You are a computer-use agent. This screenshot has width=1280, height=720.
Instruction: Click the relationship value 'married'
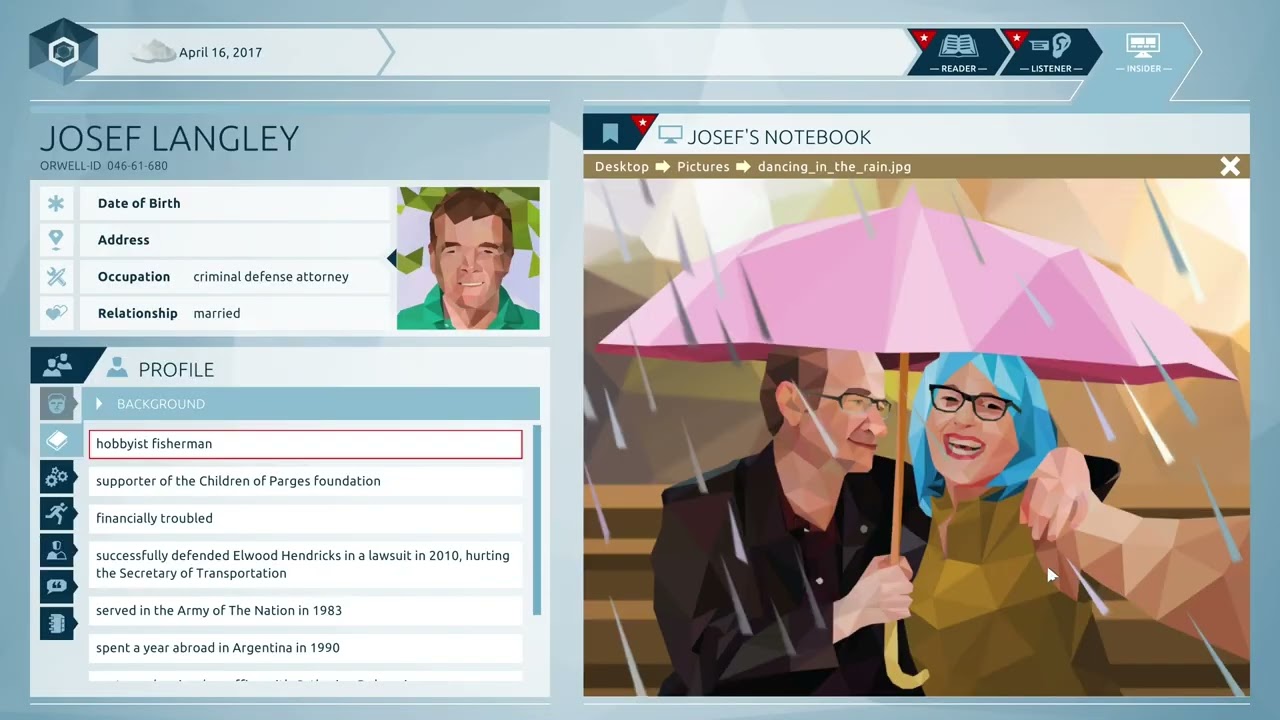click(x=217, y=313)
